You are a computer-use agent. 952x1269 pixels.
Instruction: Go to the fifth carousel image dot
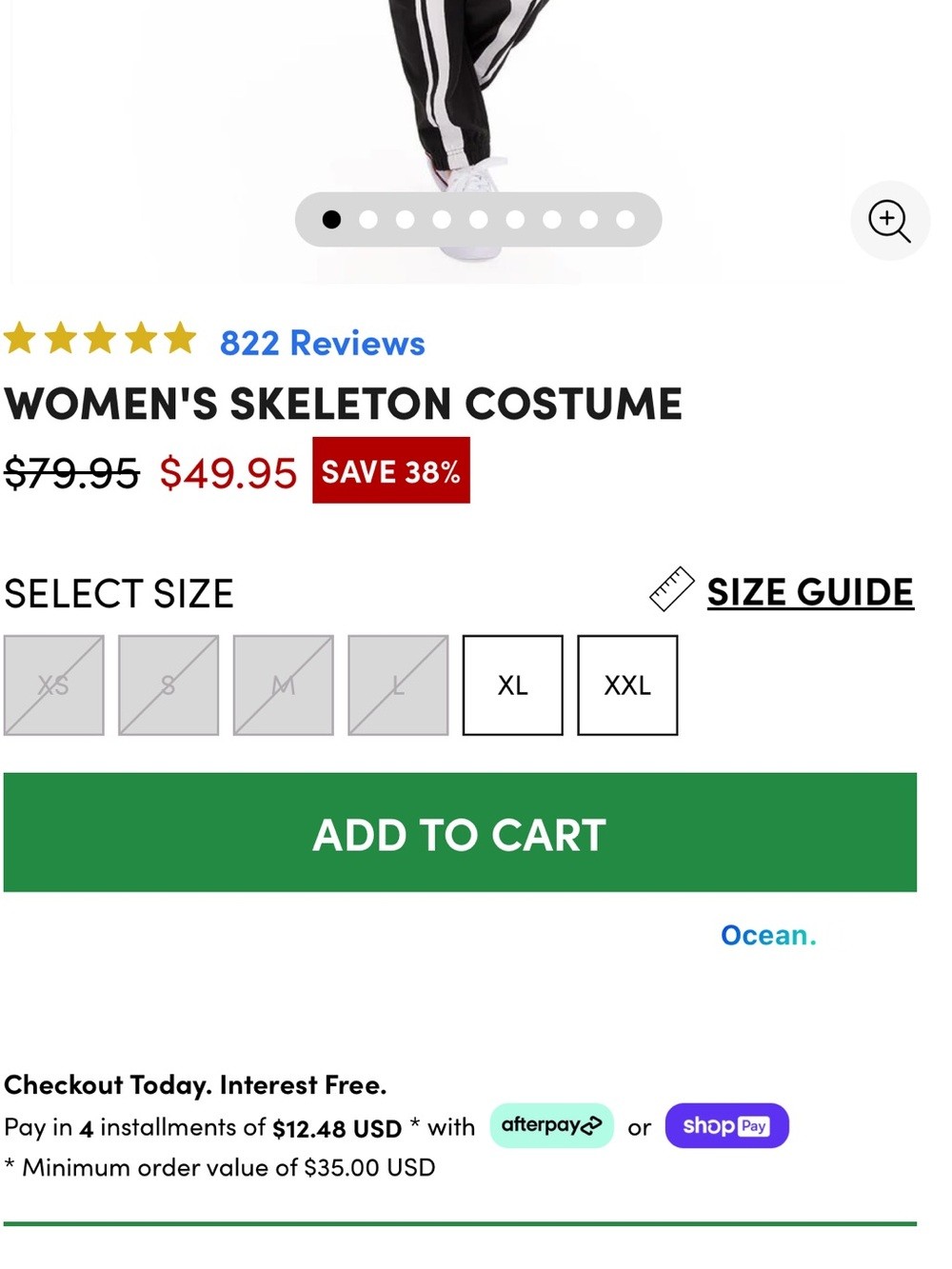click(x=478, y=220)
